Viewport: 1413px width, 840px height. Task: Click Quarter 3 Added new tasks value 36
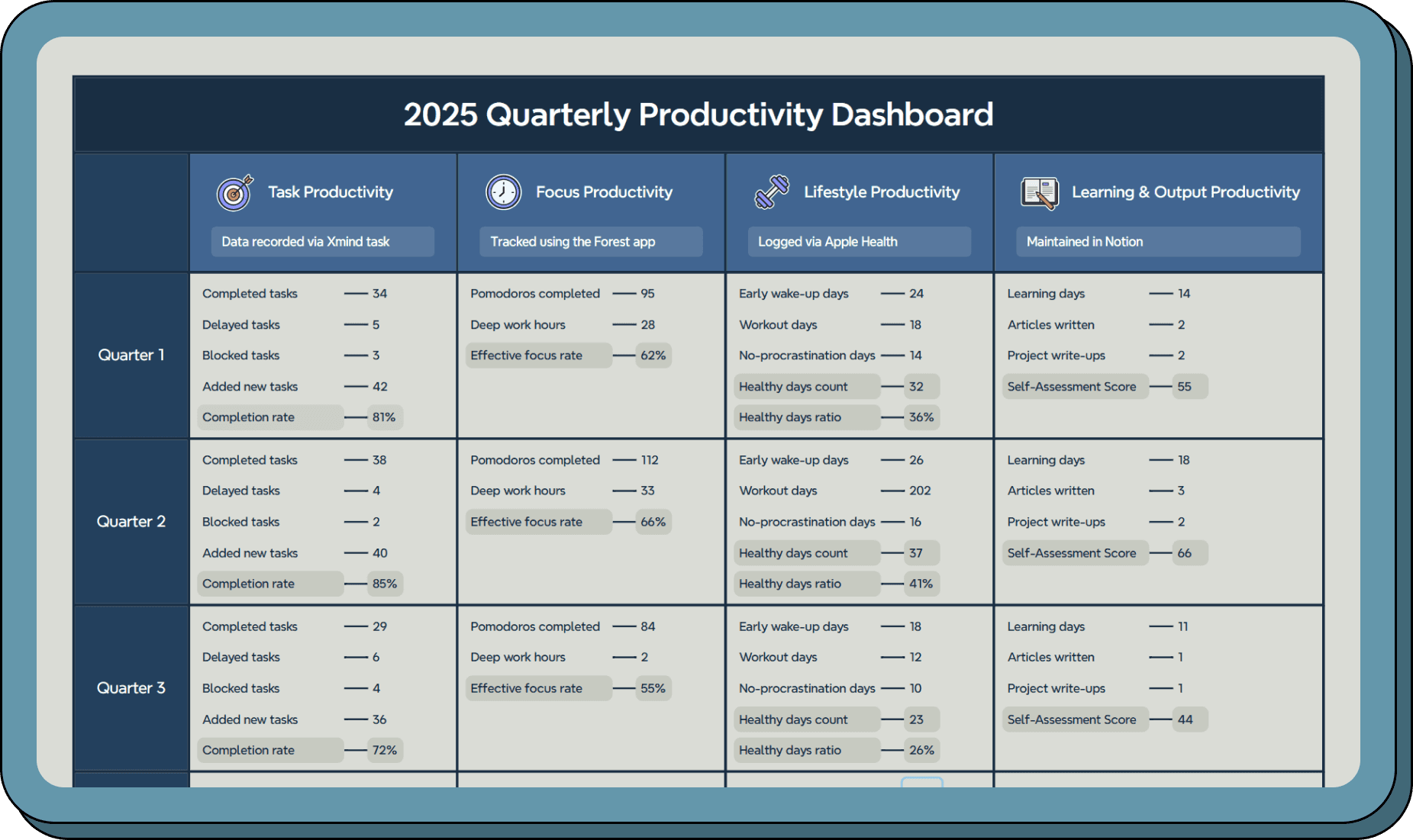[379, 719]
